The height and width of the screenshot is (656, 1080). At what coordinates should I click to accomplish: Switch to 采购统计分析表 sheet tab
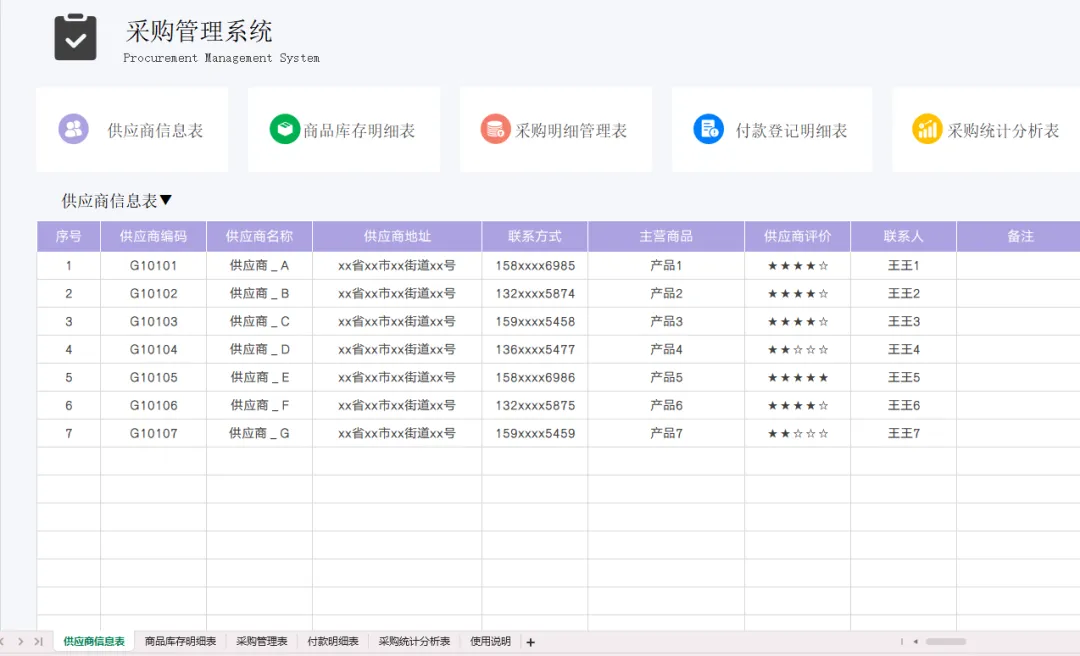pos(415,642)
